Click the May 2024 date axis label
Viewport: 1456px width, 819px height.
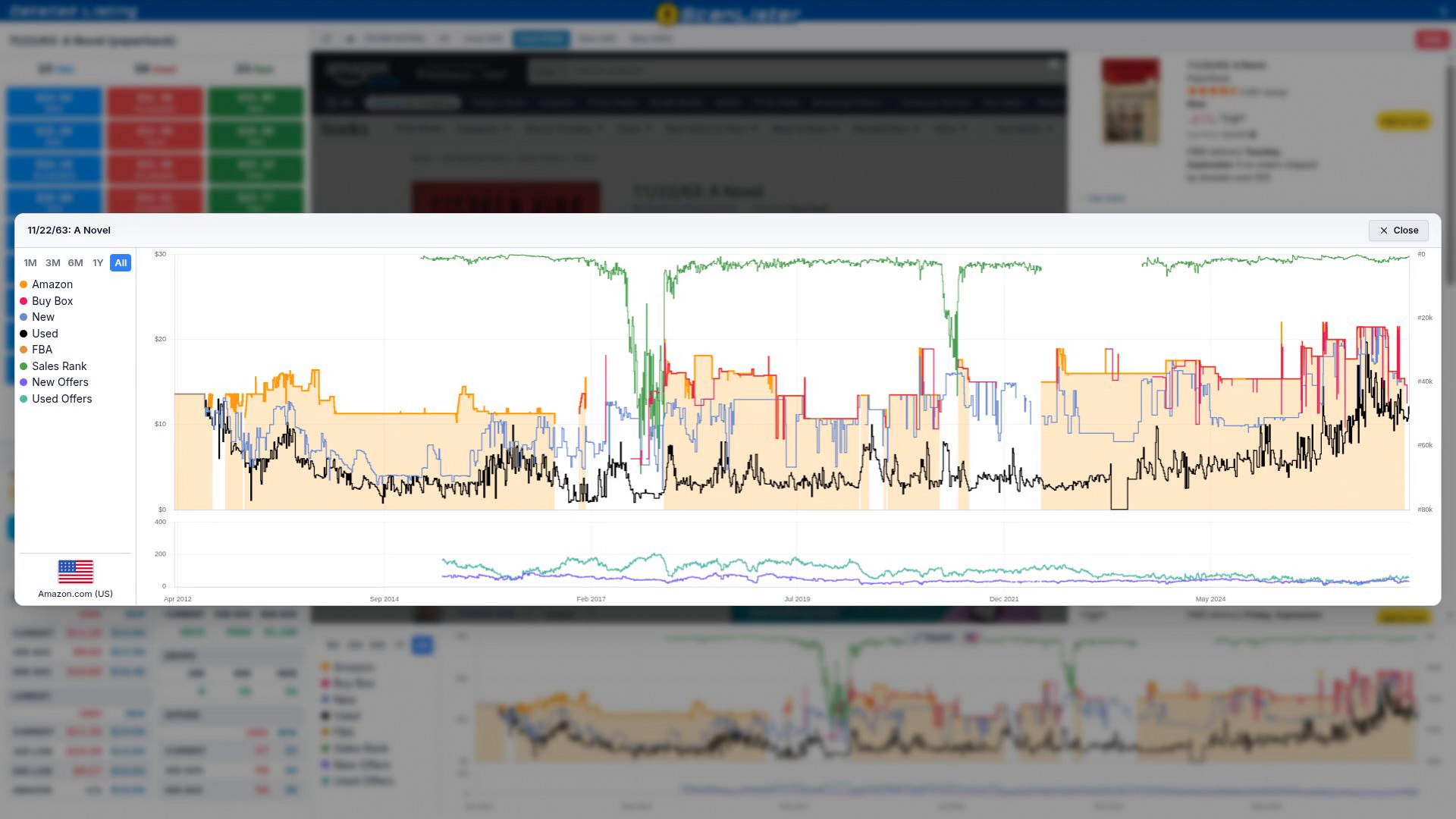1210,599
